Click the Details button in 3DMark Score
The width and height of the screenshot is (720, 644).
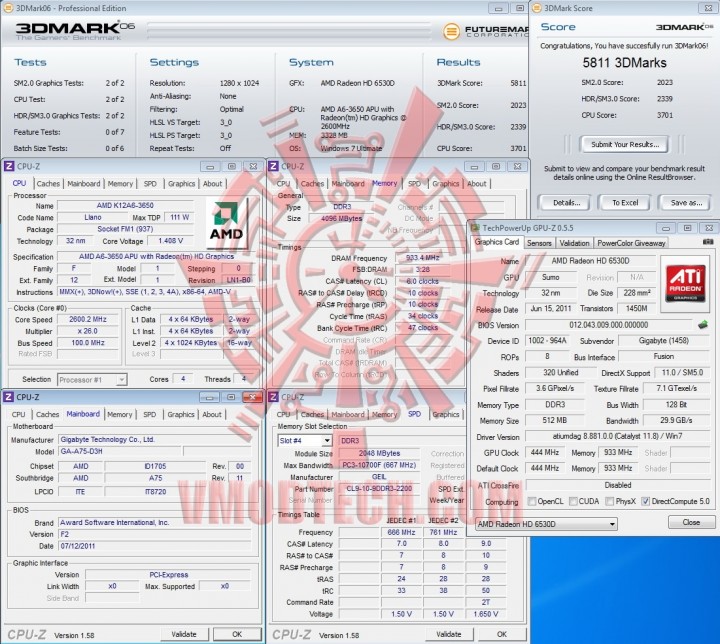click(566, 203)
